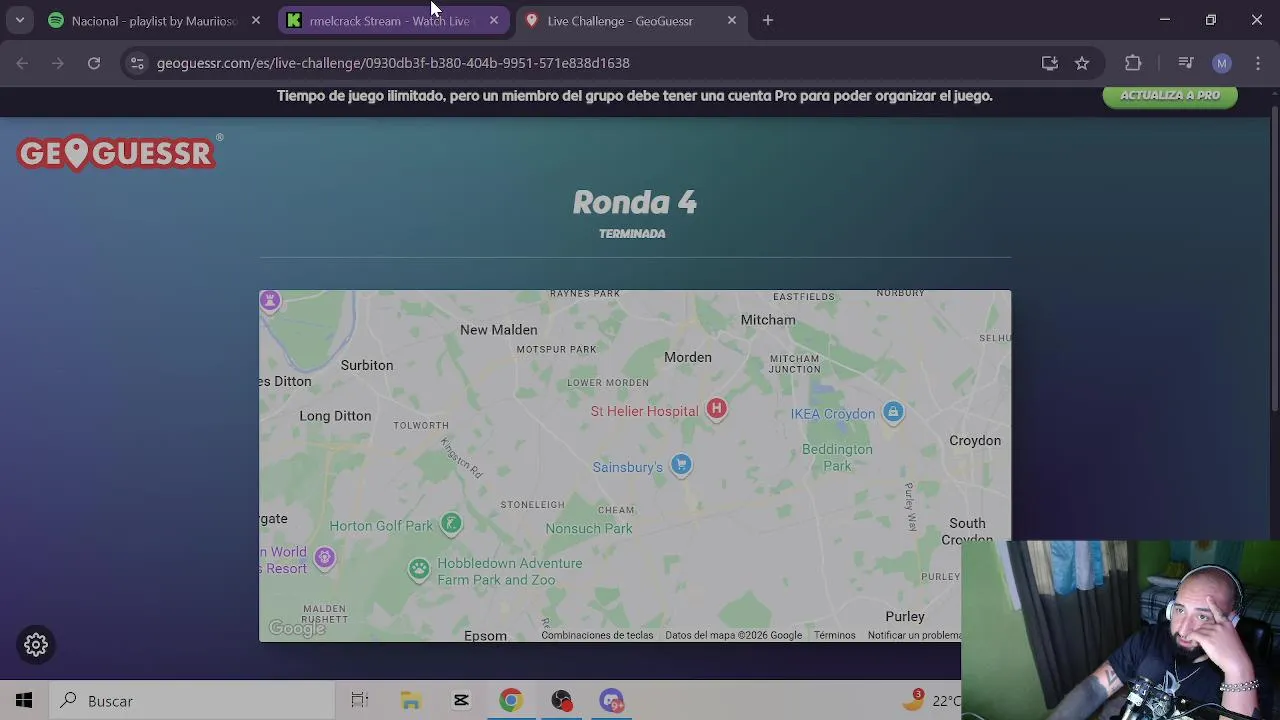Open a new browser tab
1280x720 pixels.
click(x=768, y=20)
